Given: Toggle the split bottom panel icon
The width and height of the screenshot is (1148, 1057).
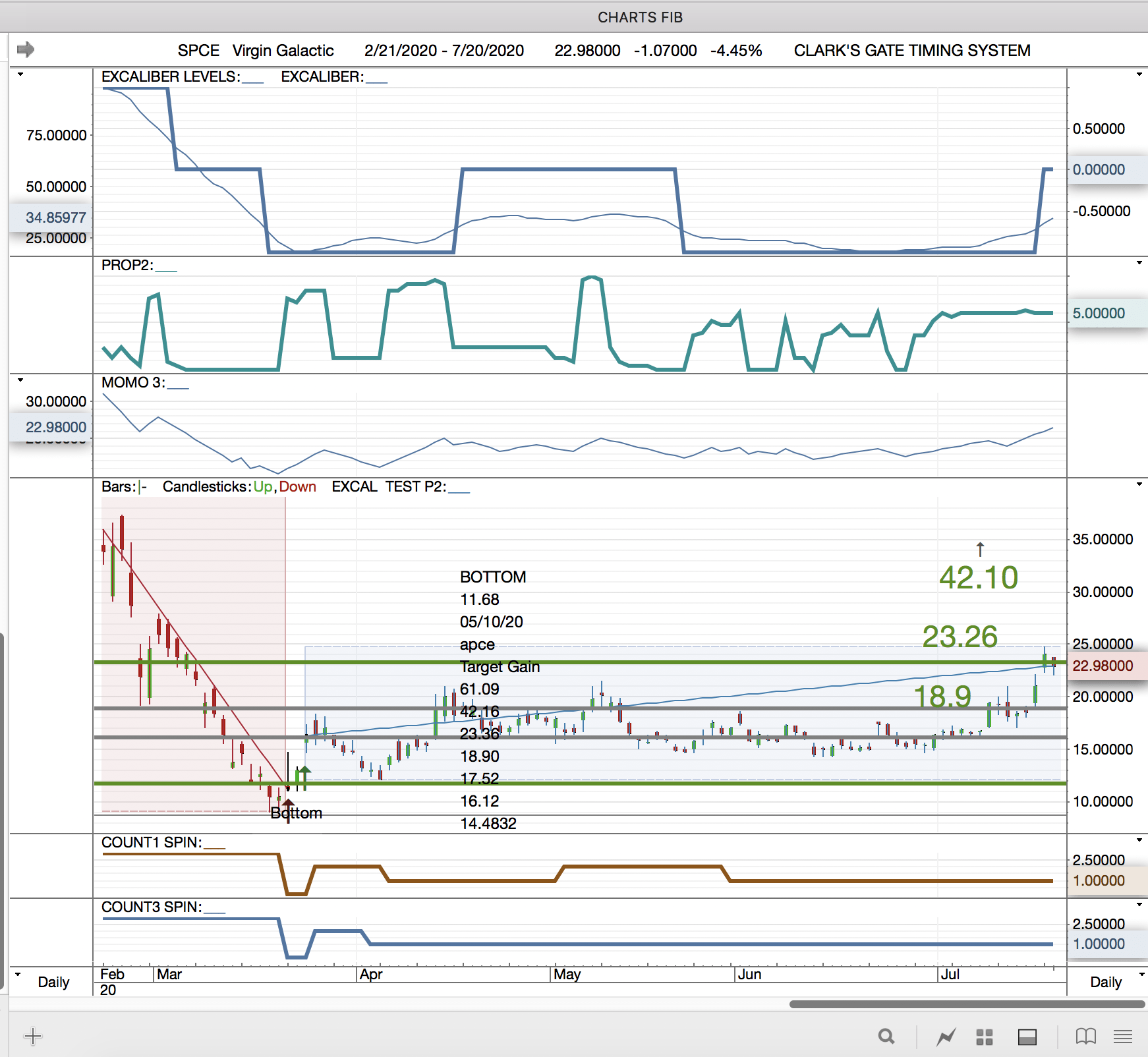Looking at the screenshot, I should click(x=1027, y=1037).
